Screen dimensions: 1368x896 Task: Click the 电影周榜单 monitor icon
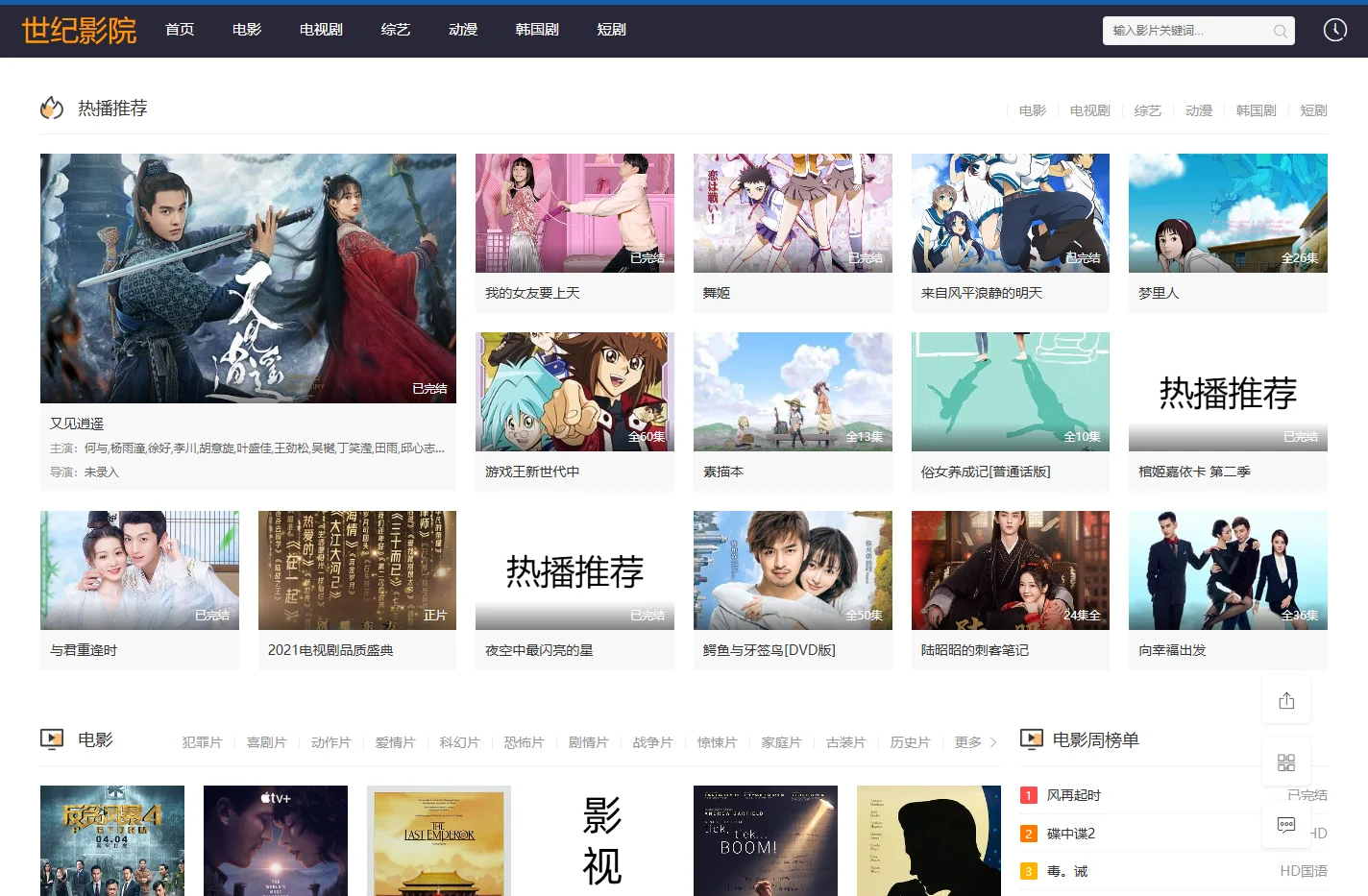pyautogui.click(x=1032, y=739)
